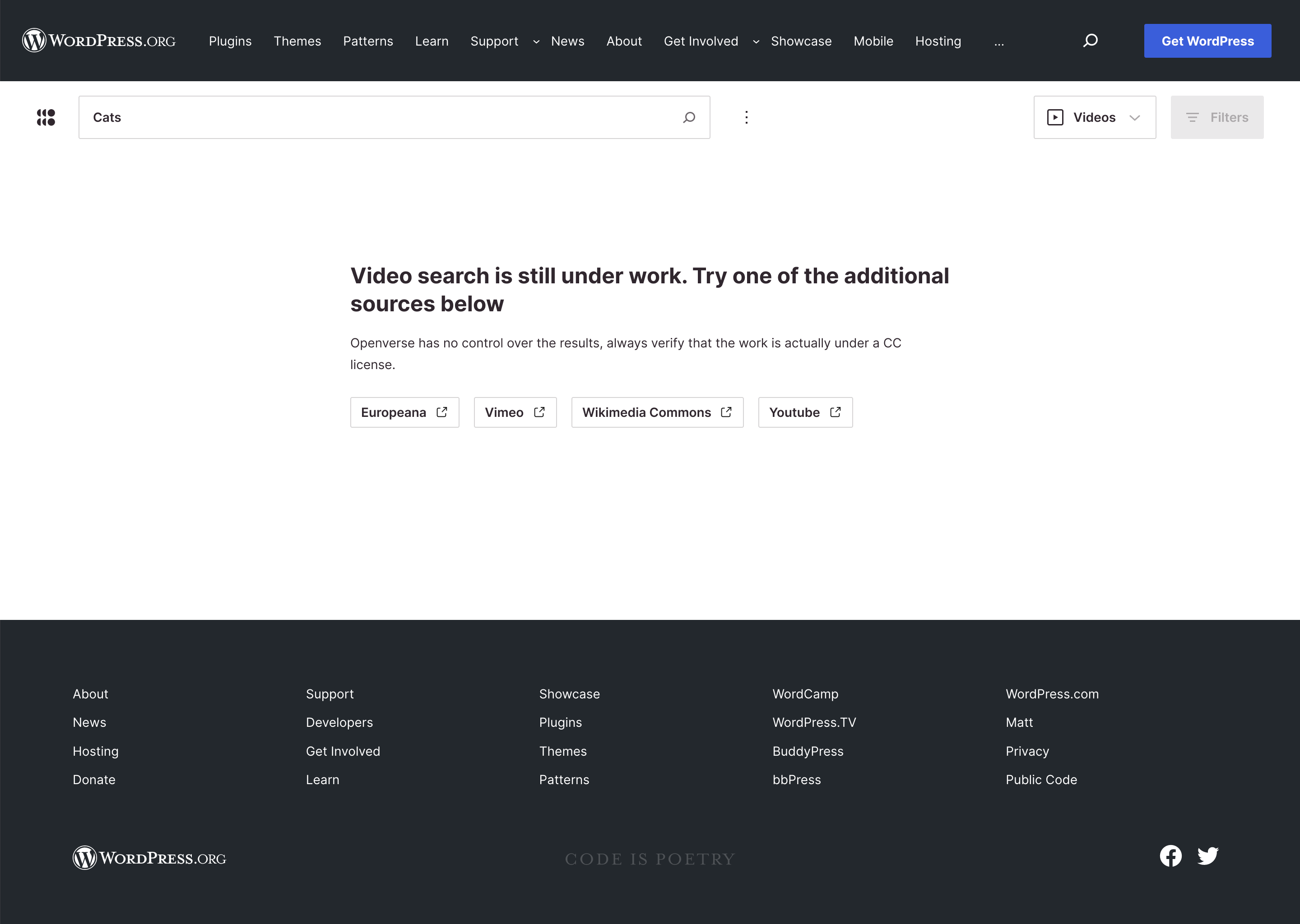The width and height of the screenshot is (1300, 924).
Task: Open the Donate link in the footer
Action: pos(94,780)
